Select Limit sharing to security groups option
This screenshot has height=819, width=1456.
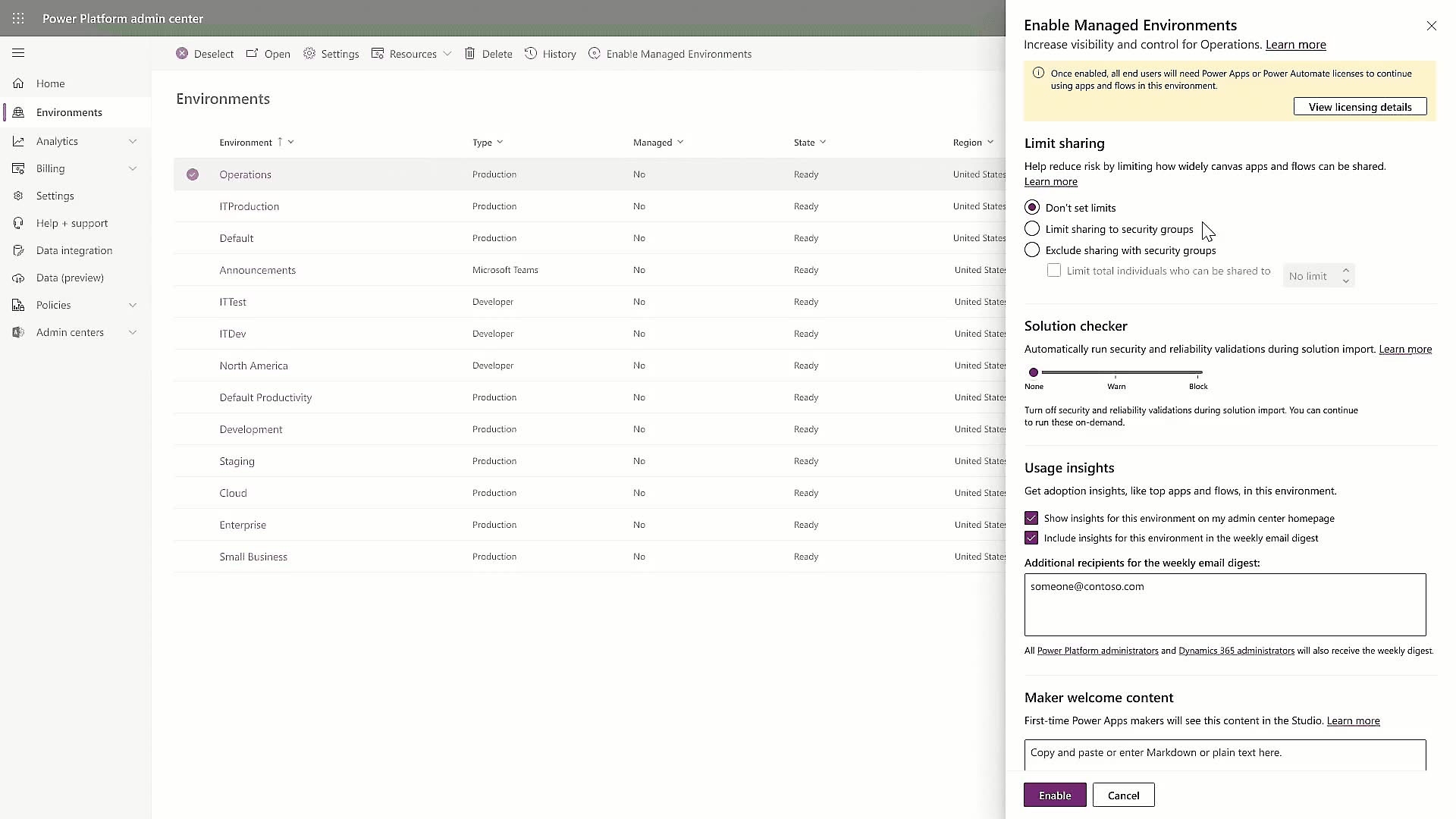(x=1031, y=228)
